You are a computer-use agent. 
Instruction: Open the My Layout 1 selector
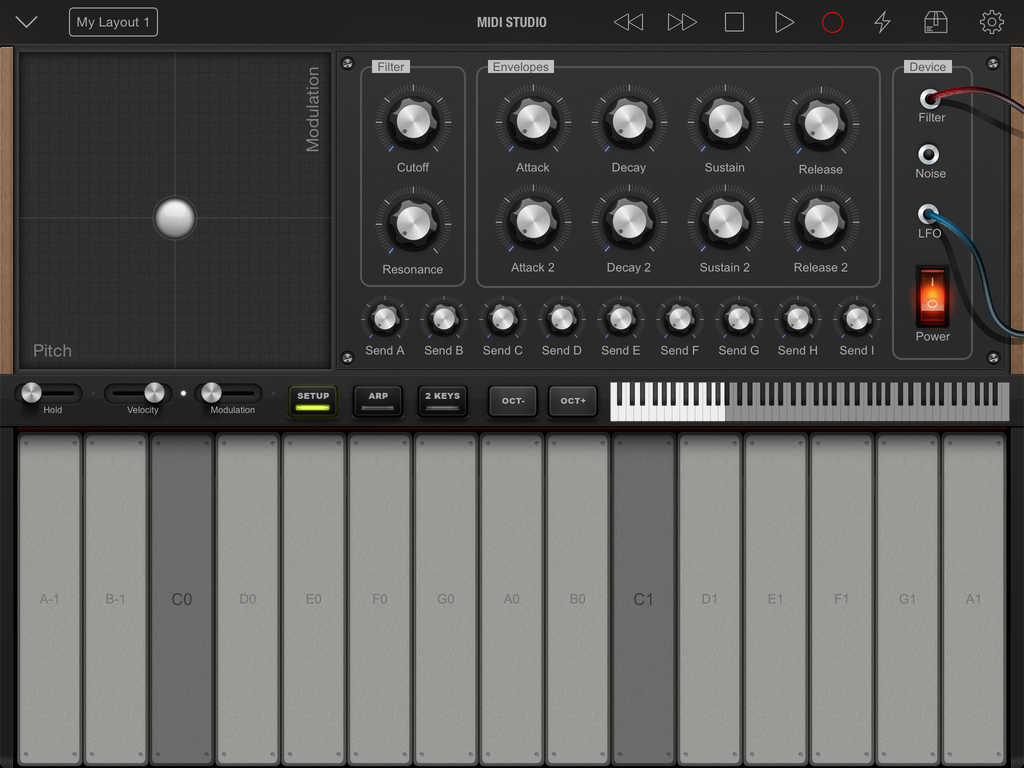pos(113,21)
